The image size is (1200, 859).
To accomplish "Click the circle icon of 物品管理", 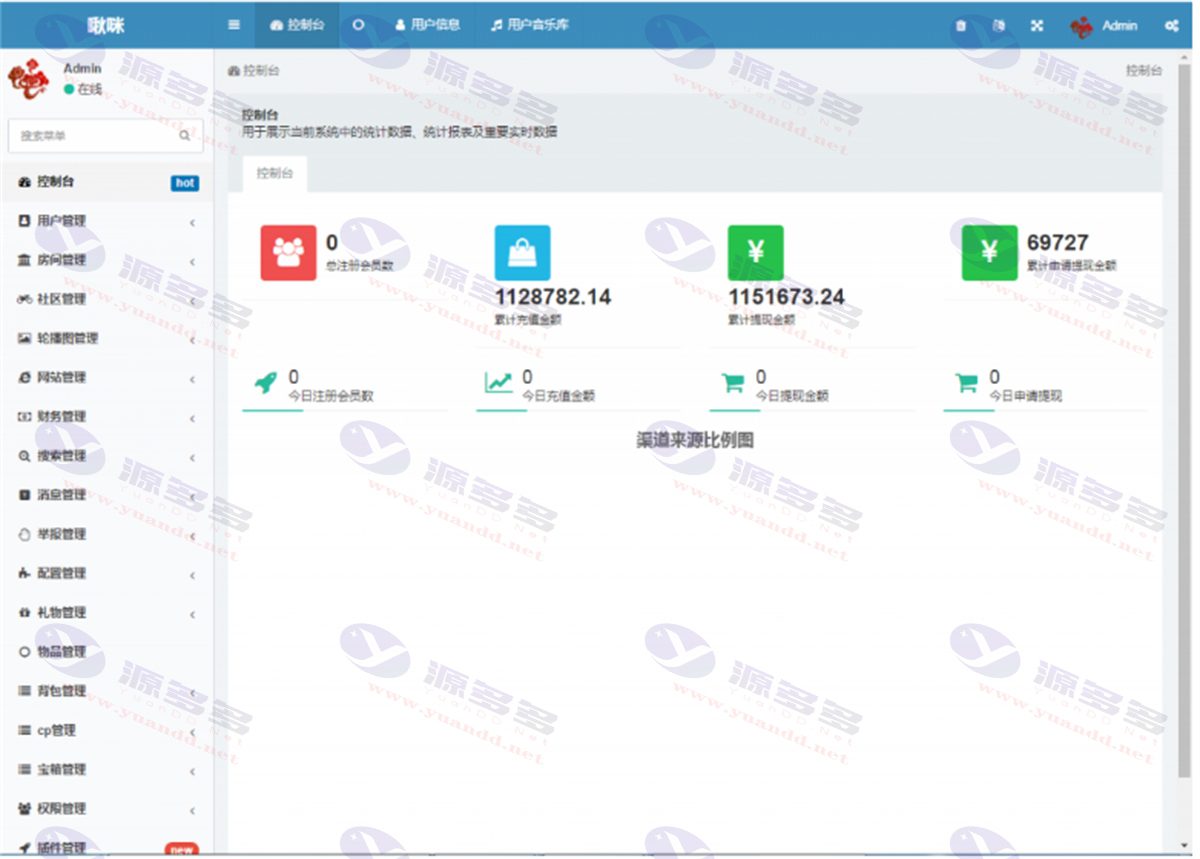I will point(25,652).
